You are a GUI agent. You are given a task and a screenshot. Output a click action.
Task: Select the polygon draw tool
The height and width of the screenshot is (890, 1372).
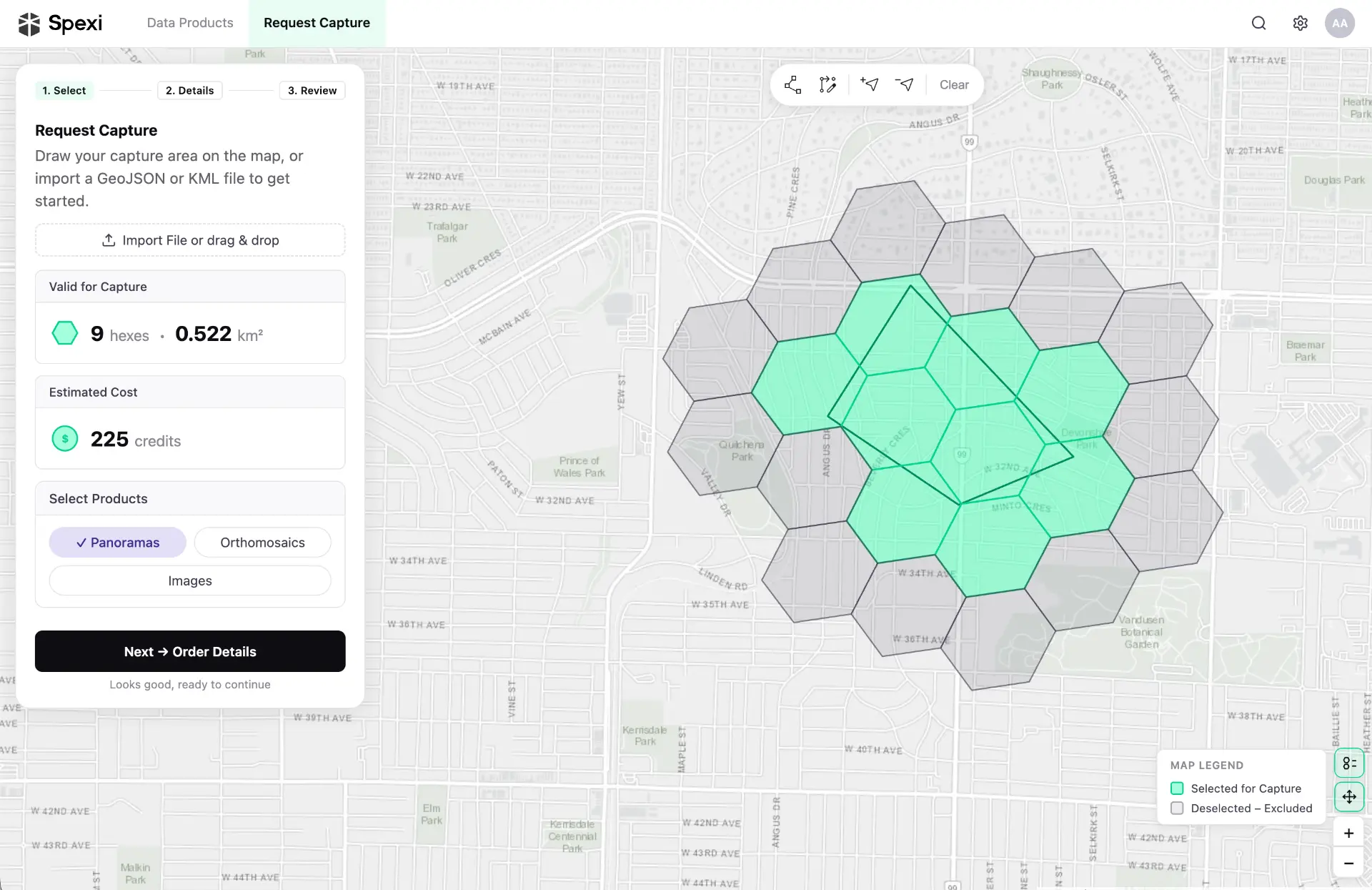point(792,84)
